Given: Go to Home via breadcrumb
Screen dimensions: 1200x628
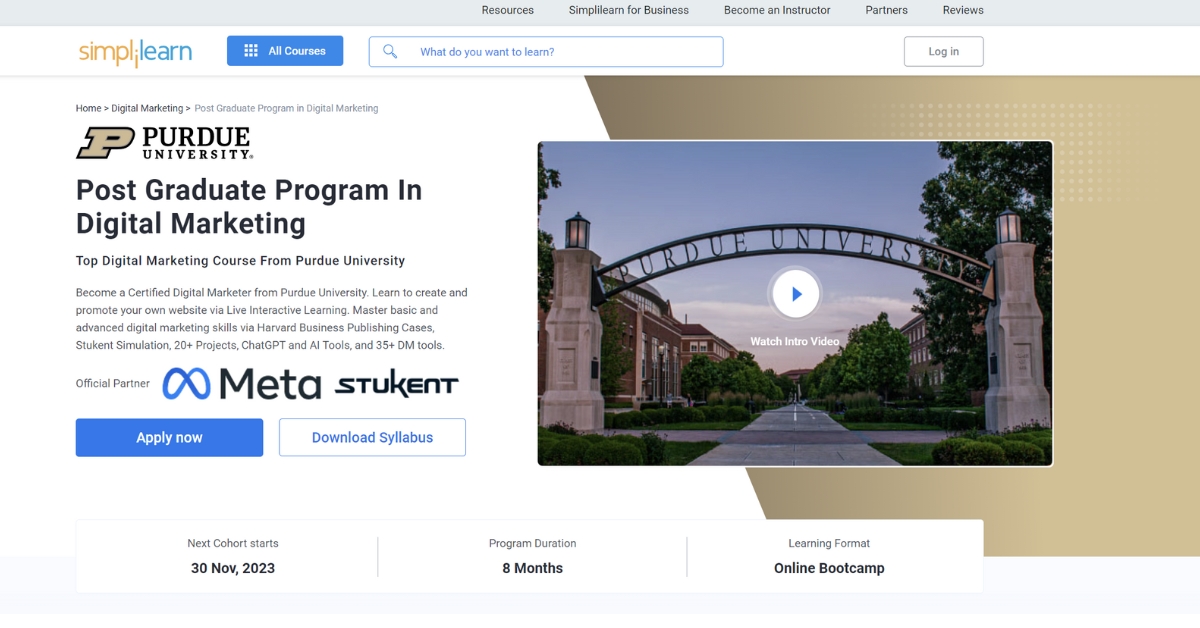Looking at the screenshot, I should click(x=88, y=108).
